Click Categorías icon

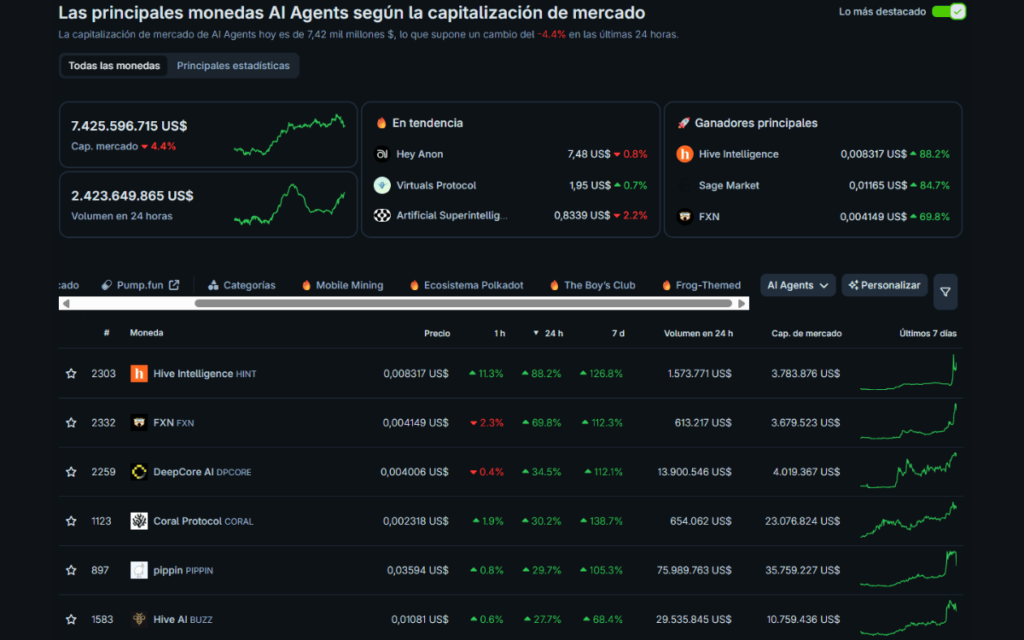(213, 285)
